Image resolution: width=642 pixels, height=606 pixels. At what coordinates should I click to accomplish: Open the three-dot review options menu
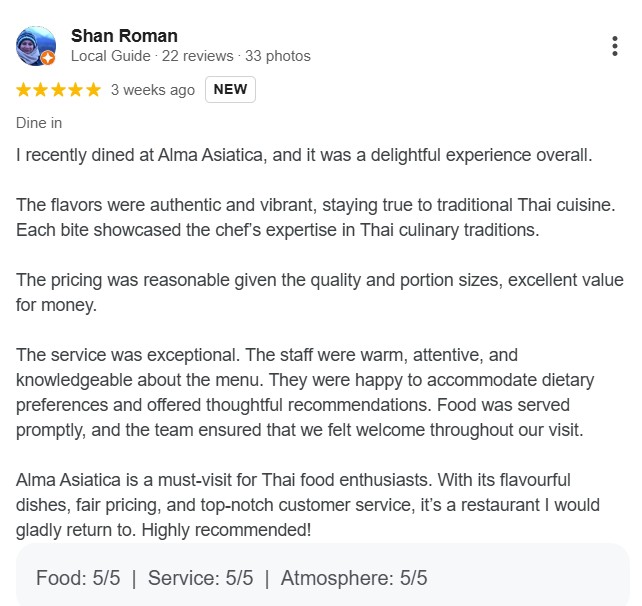pyautogui.click(x=614, y=46)
